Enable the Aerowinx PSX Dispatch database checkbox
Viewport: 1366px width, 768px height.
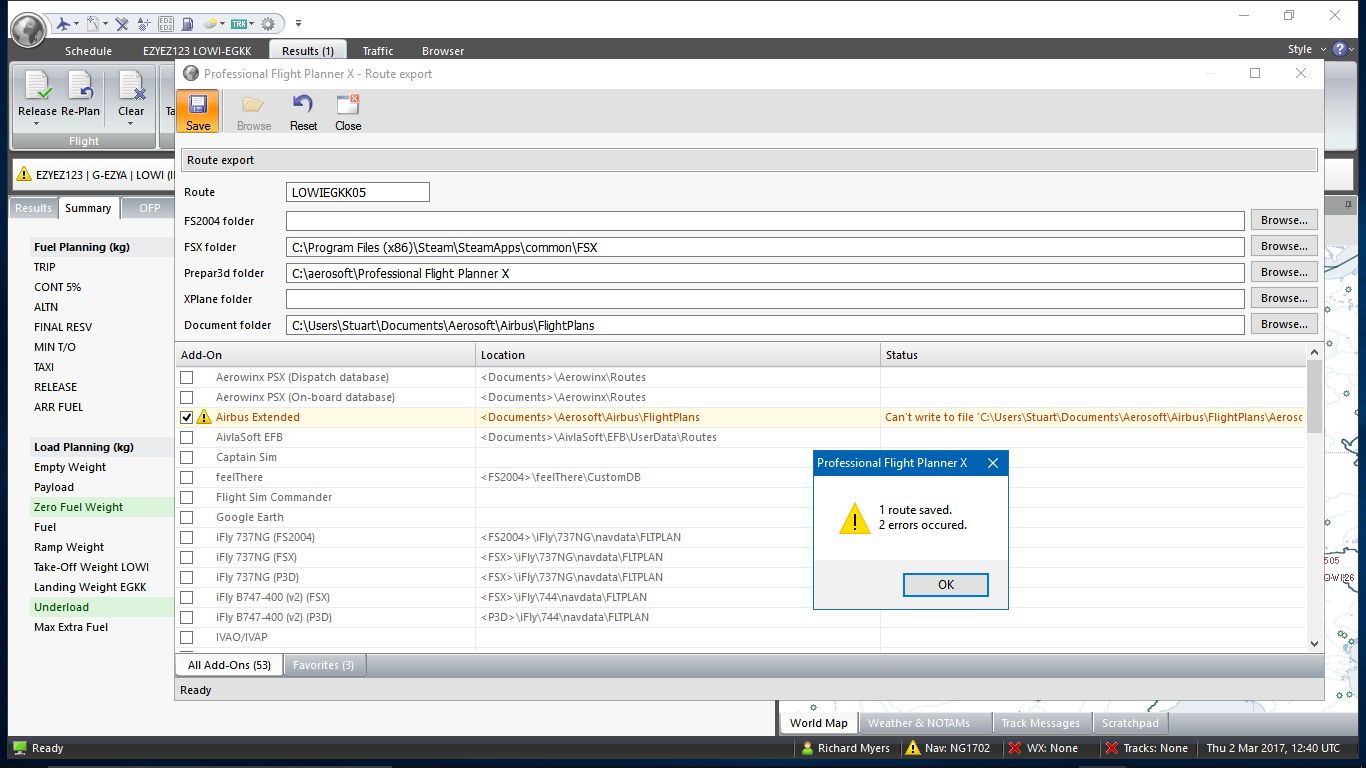point(187,377)
